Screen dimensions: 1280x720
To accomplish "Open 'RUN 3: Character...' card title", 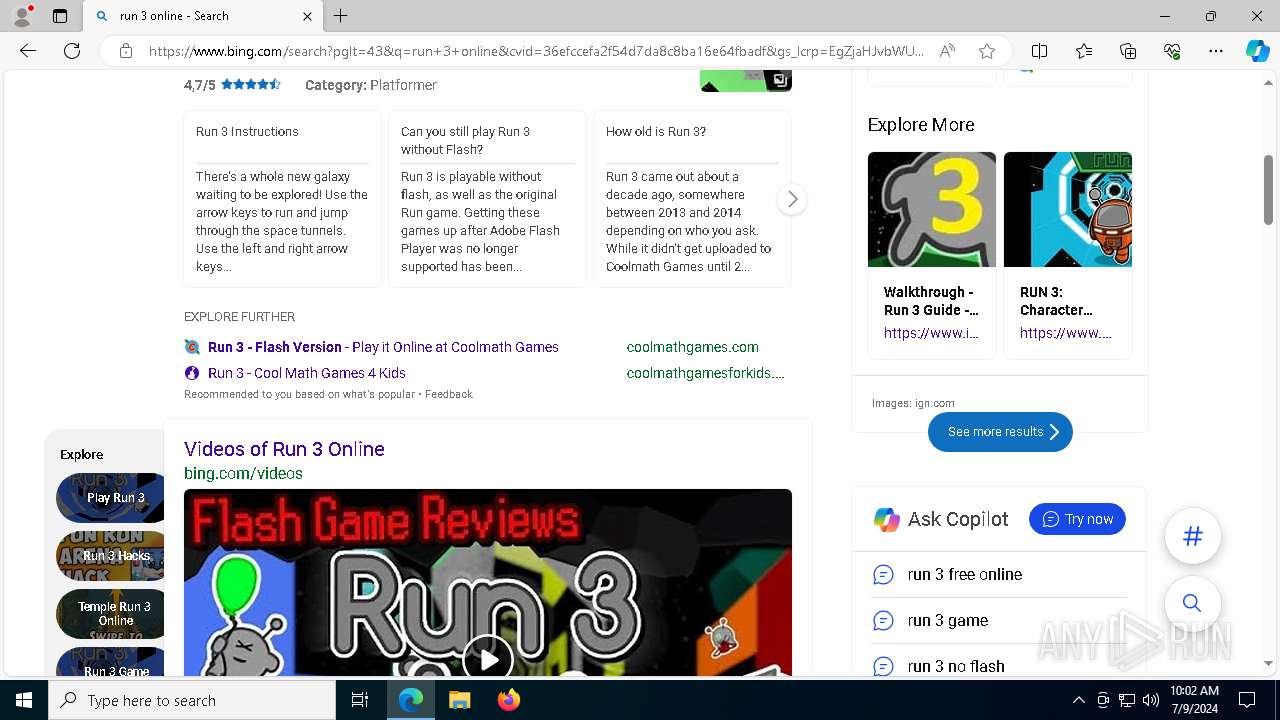I will [x=1056, y=301].
